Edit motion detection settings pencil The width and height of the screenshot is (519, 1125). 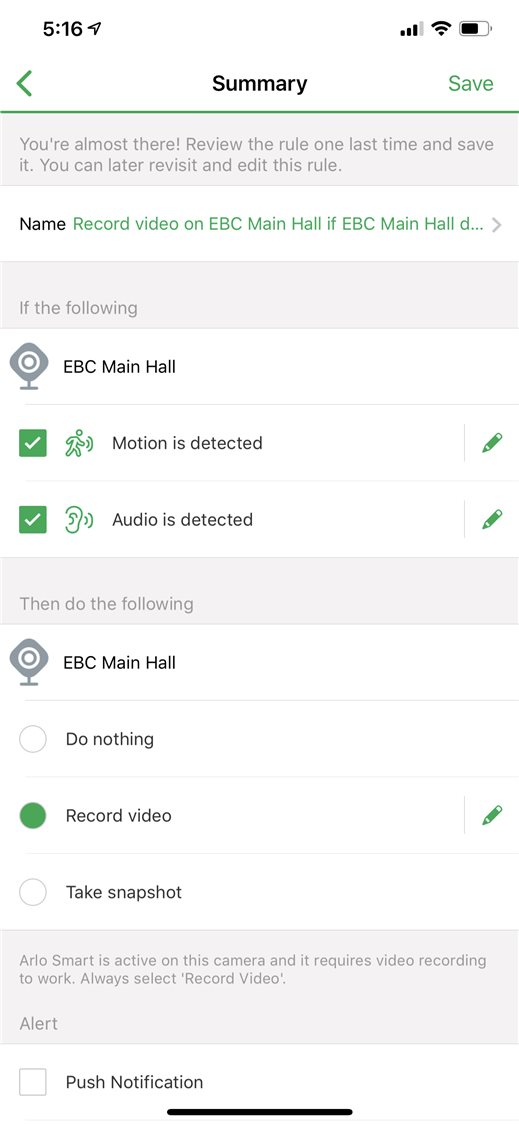tap(492, 443)
